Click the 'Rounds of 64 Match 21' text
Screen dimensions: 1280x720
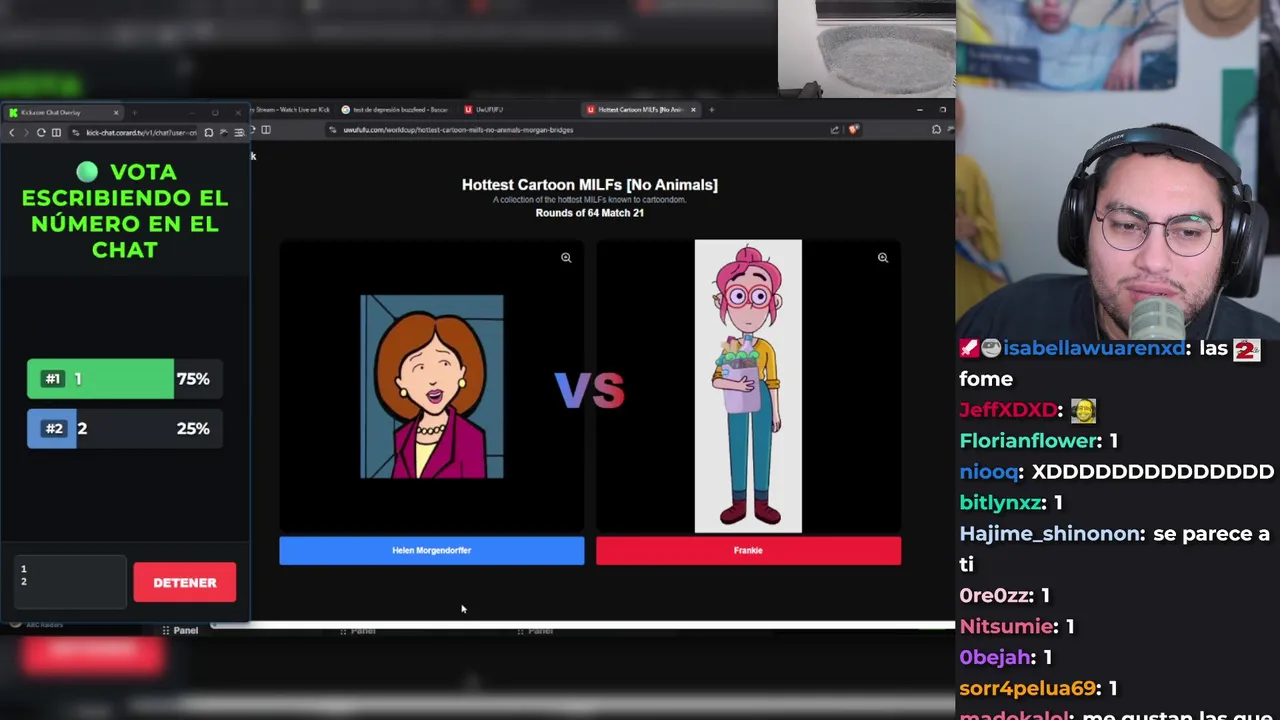point(590,213)
